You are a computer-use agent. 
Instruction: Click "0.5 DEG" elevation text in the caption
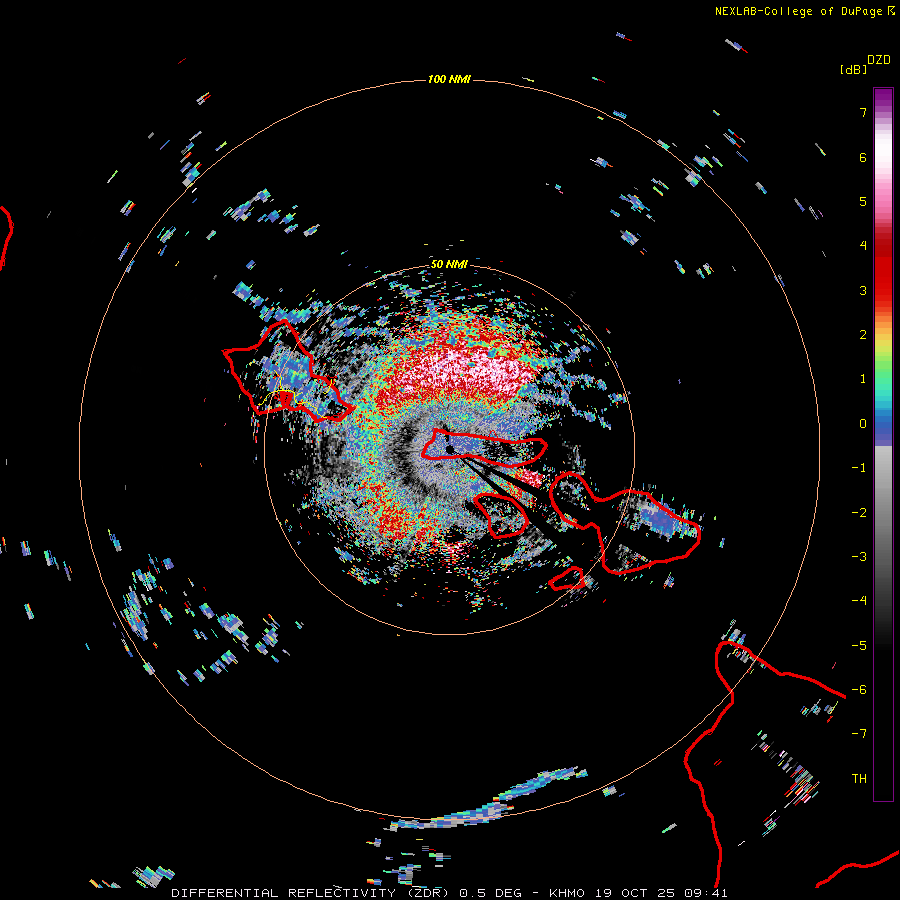(x=491, y=893)
